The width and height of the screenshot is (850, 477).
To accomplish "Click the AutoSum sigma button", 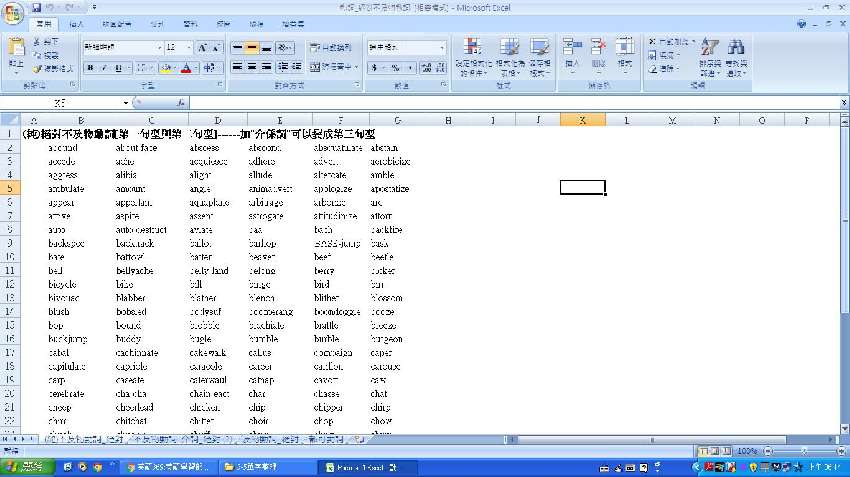I will click(x=653, y=42).
